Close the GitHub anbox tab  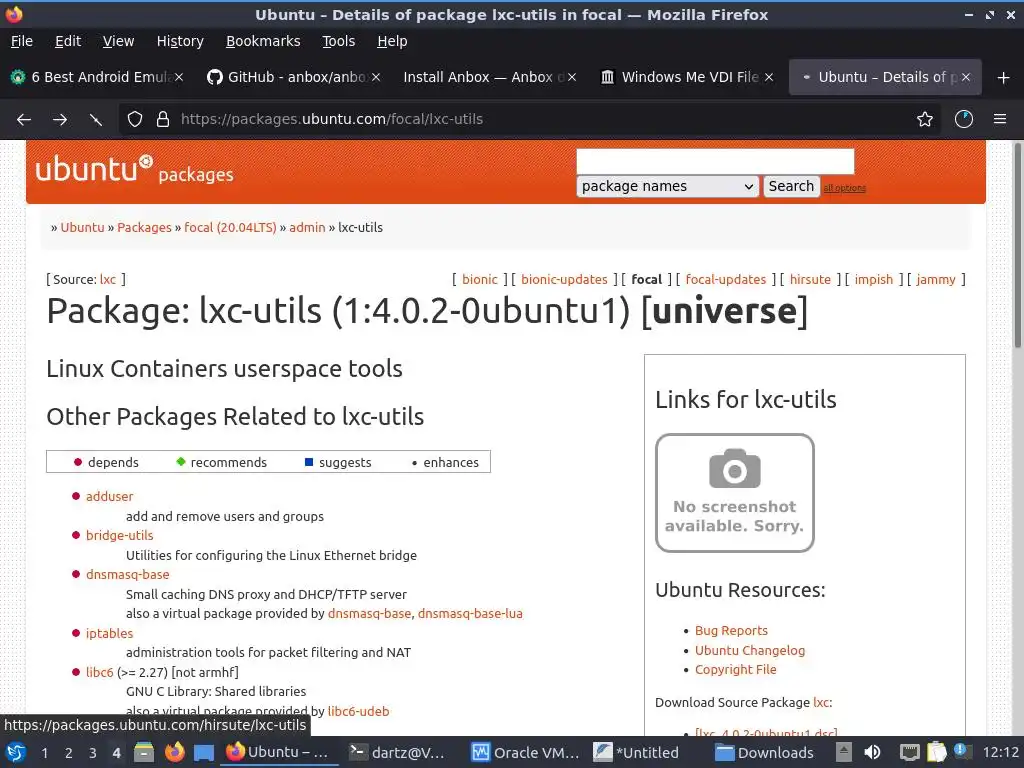pyautogui.click(x=376, y=77)
